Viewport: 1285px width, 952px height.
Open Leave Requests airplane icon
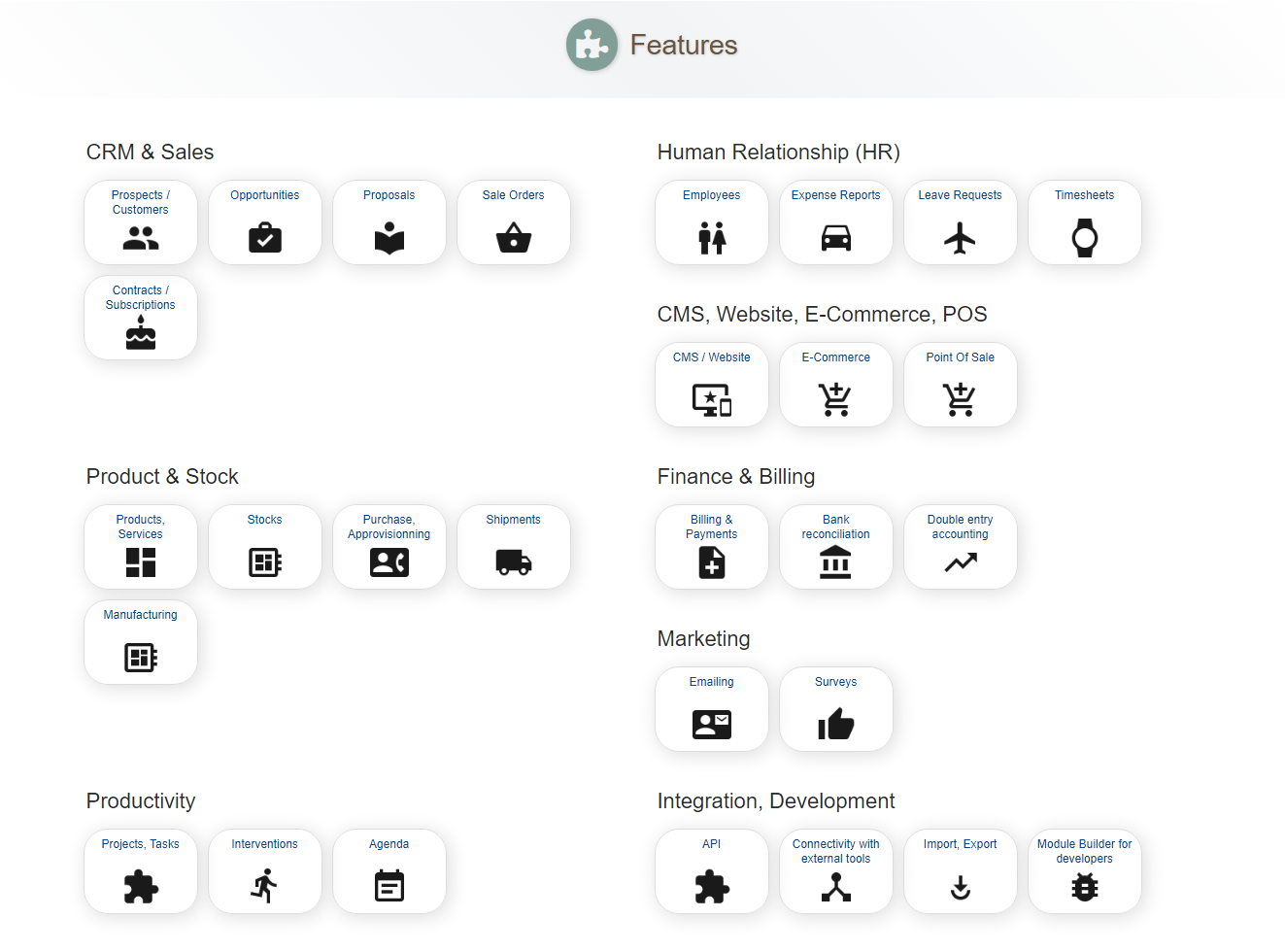[960, 238]
